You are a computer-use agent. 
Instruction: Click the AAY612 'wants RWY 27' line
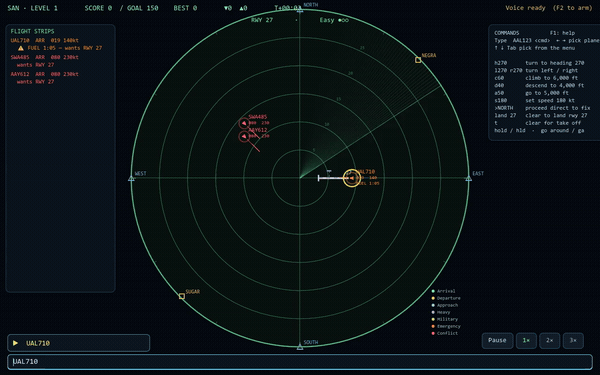coord(35,82)
